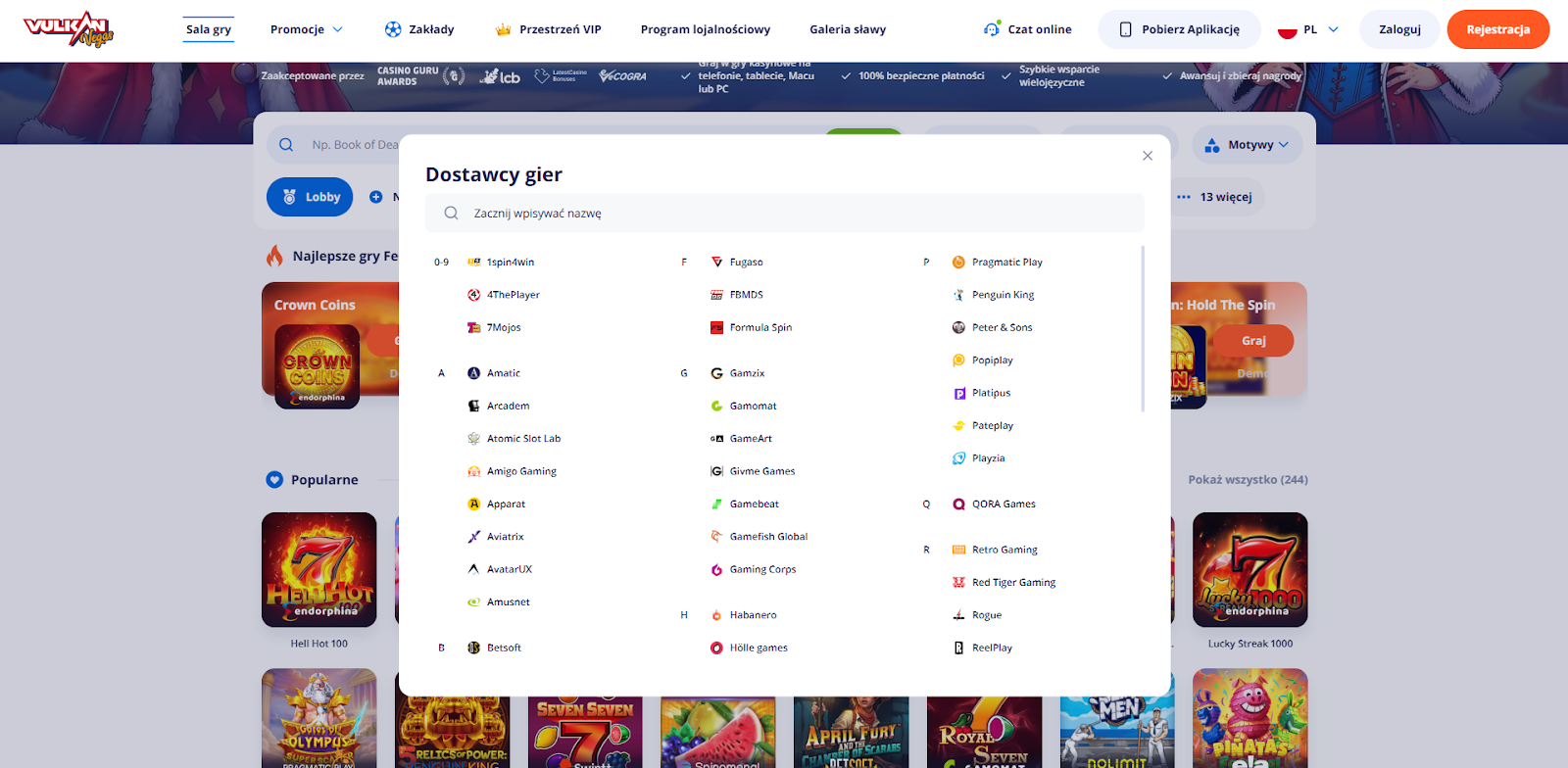Click the Pragmatic Play provider icon

coord(958,263)
